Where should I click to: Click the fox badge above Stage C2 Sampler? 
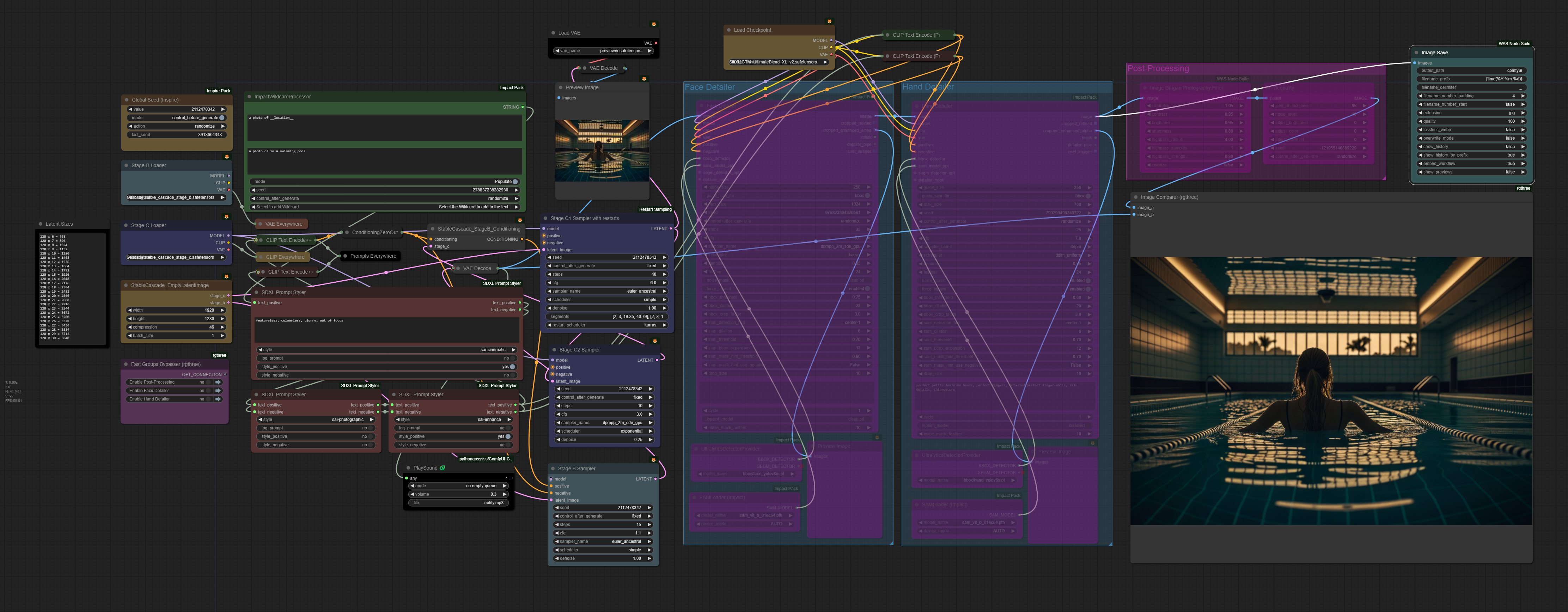coord(655,341)
